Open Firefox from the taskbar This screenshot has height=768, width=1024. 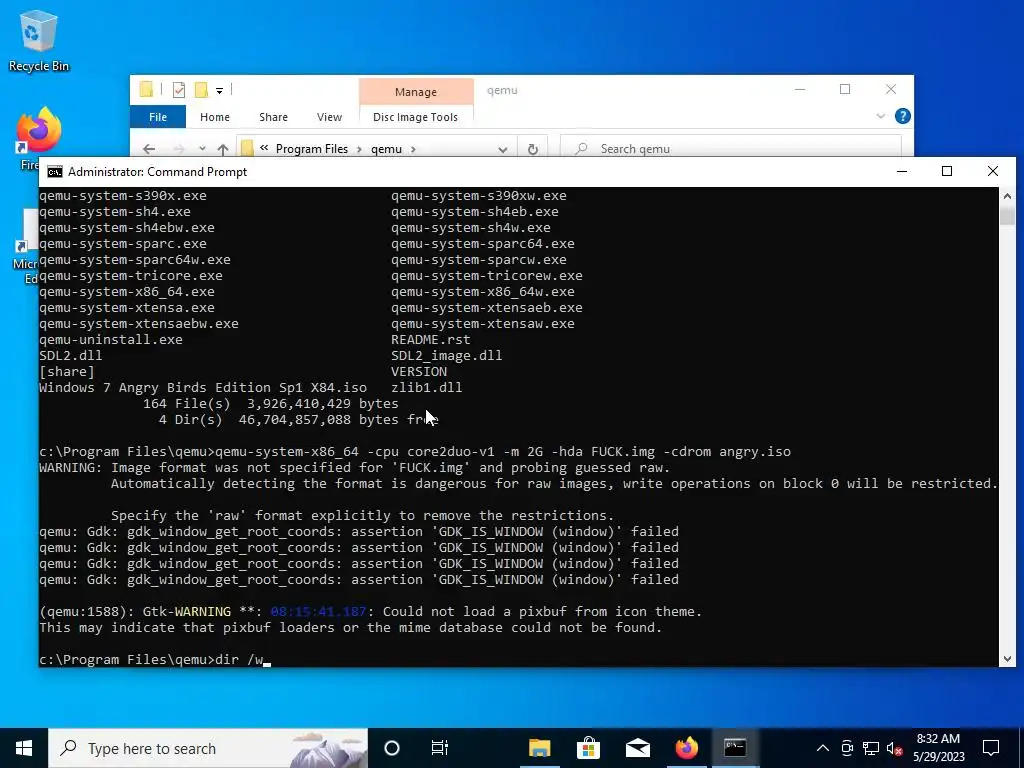[686, 748]
